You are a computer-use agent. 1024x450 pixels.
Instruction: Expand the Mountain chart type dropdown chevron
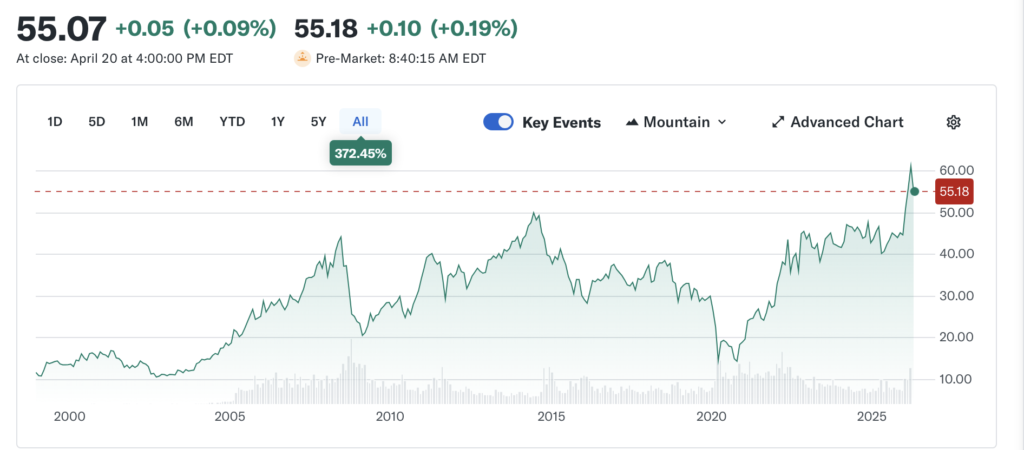tap(722, 122)
